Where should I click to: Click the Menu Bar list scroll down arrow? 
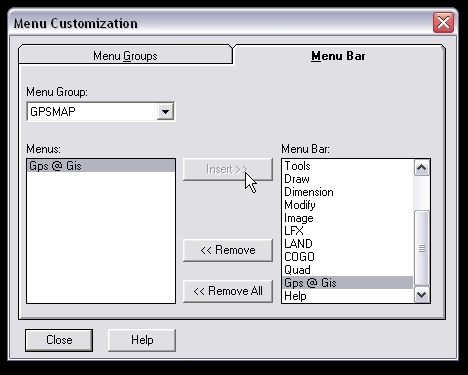422,295
